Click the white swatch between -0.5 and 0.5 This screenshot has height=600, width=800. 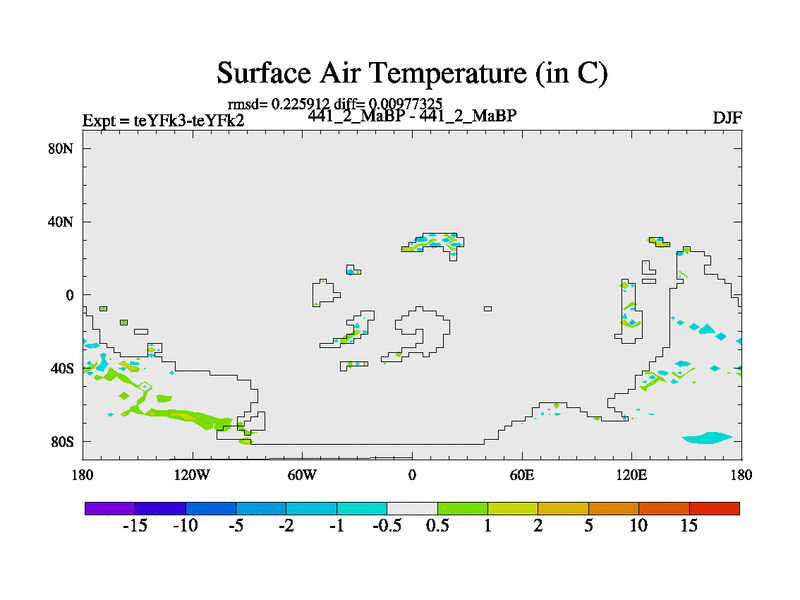412,508
